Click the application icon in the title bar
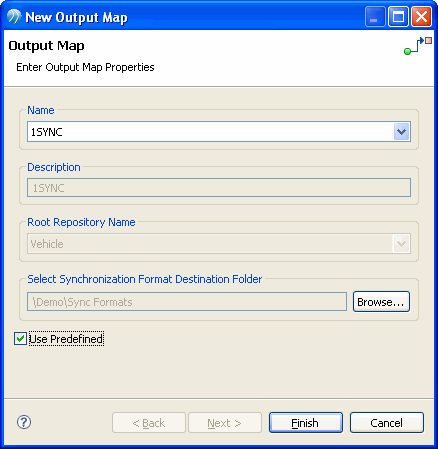The image size is (438, 449). [14, 17]
